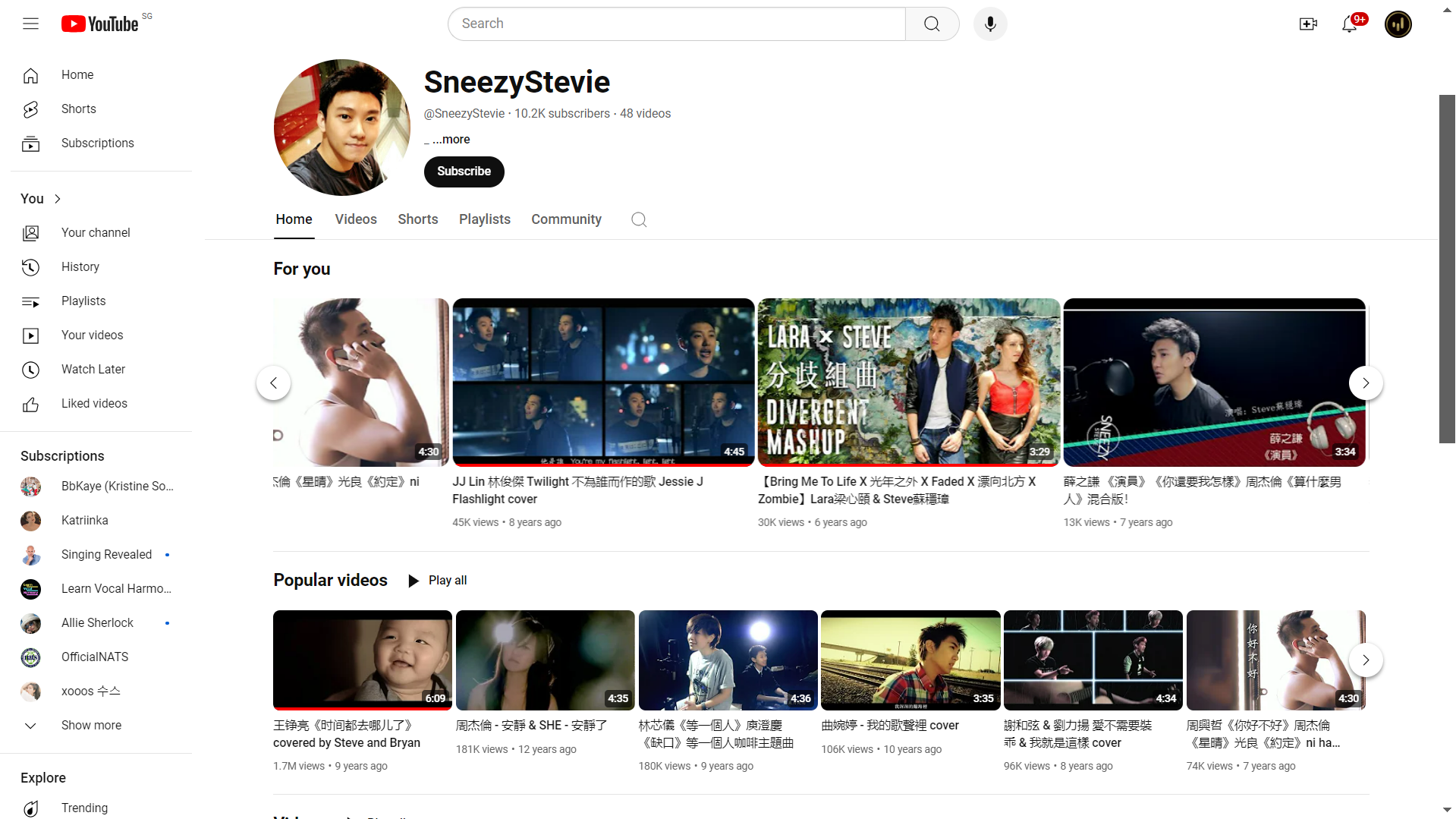Expand the You section chevron
This screenshot has height=819, width=1456.
(x=58, y=198)
